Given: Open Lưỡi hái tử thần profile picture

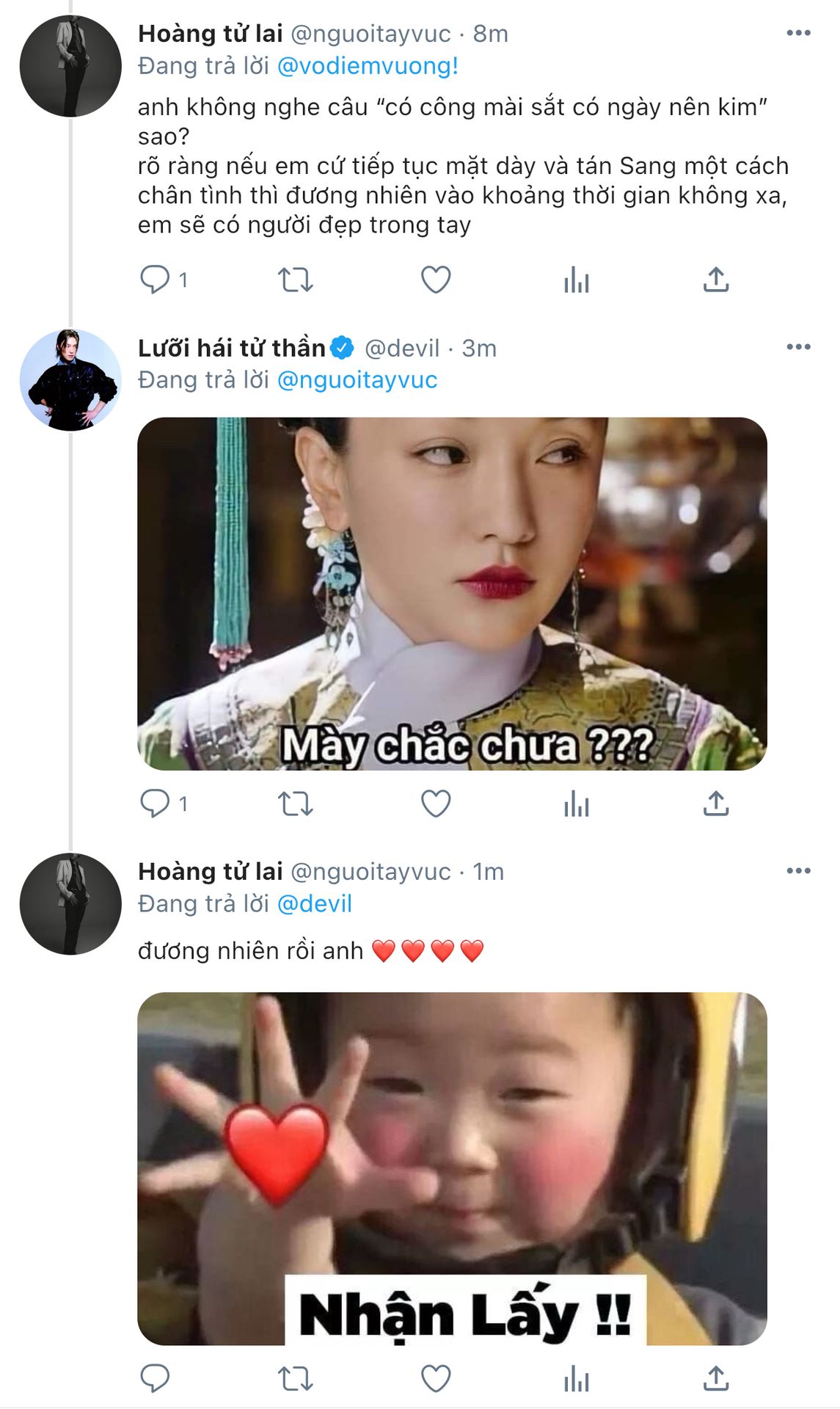Looking at the screenshot, I should 70,379.
